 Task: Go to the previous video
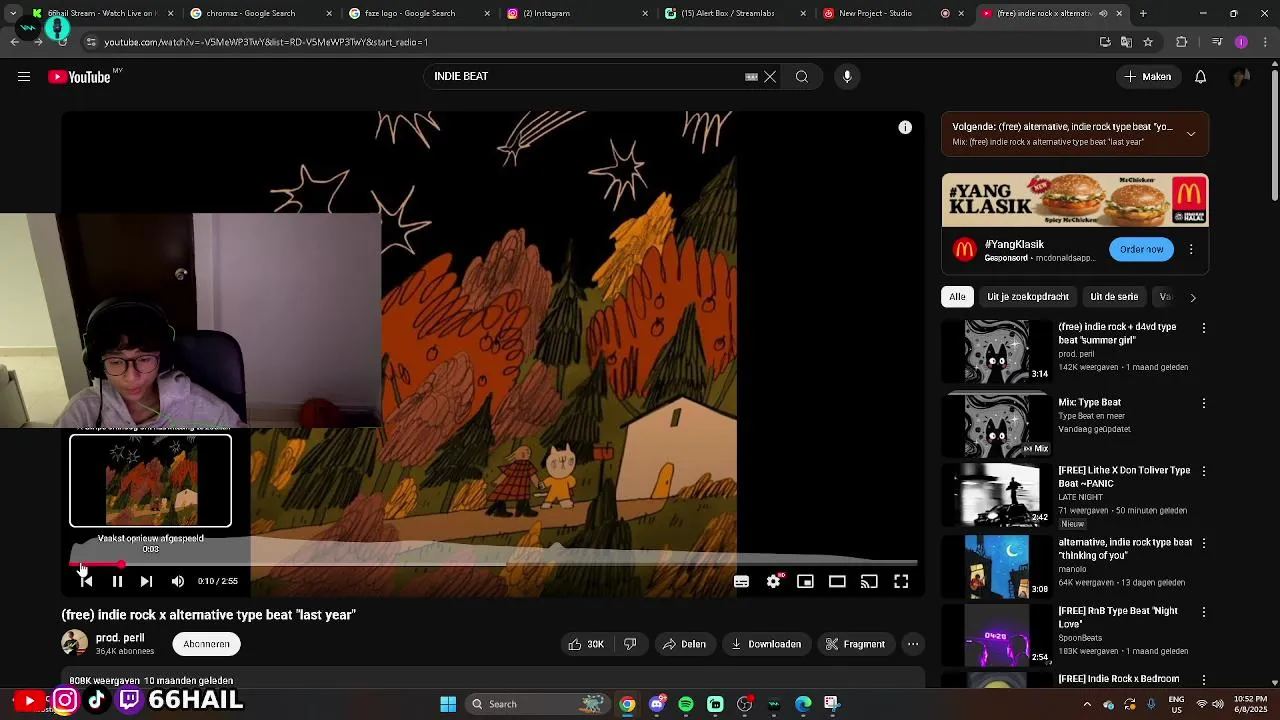click(x=86, y=581)
